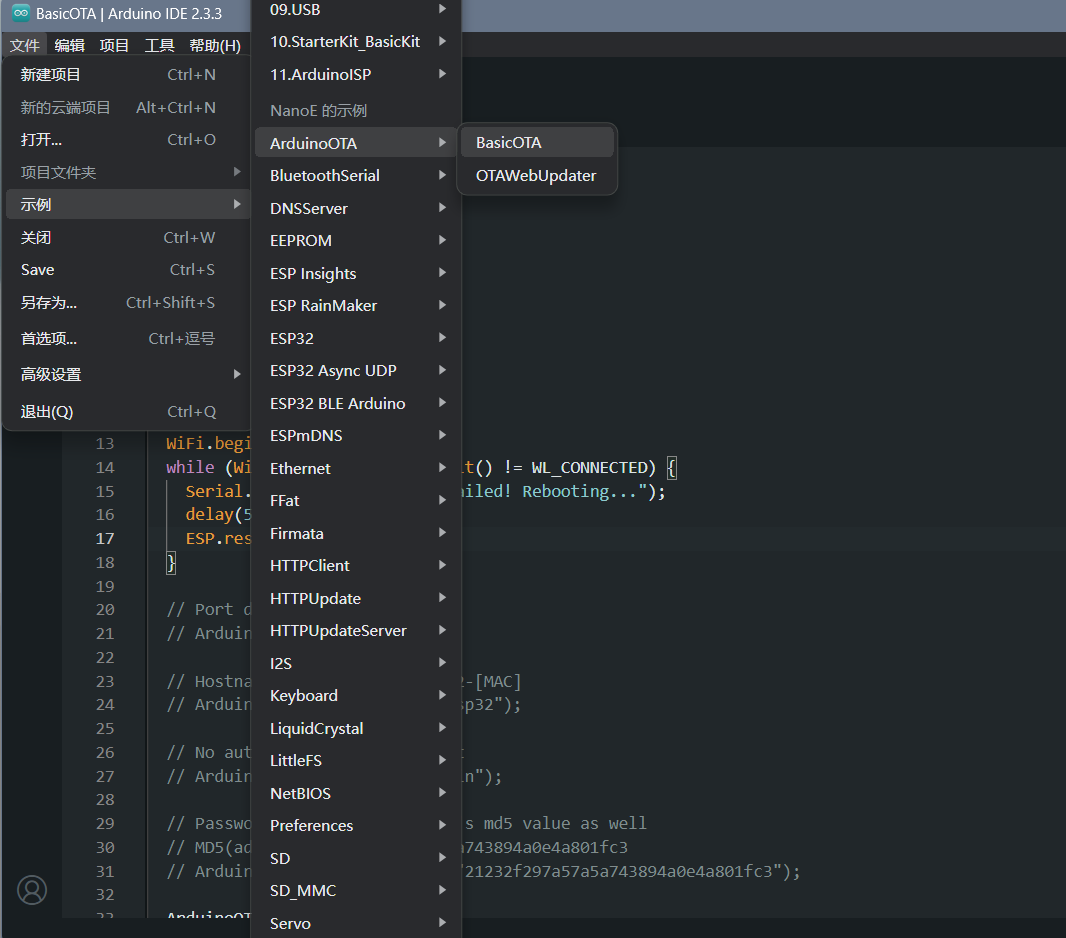Expand Keyboard examples submenu
Screen dimensions: 1066x938
[357, 695]
